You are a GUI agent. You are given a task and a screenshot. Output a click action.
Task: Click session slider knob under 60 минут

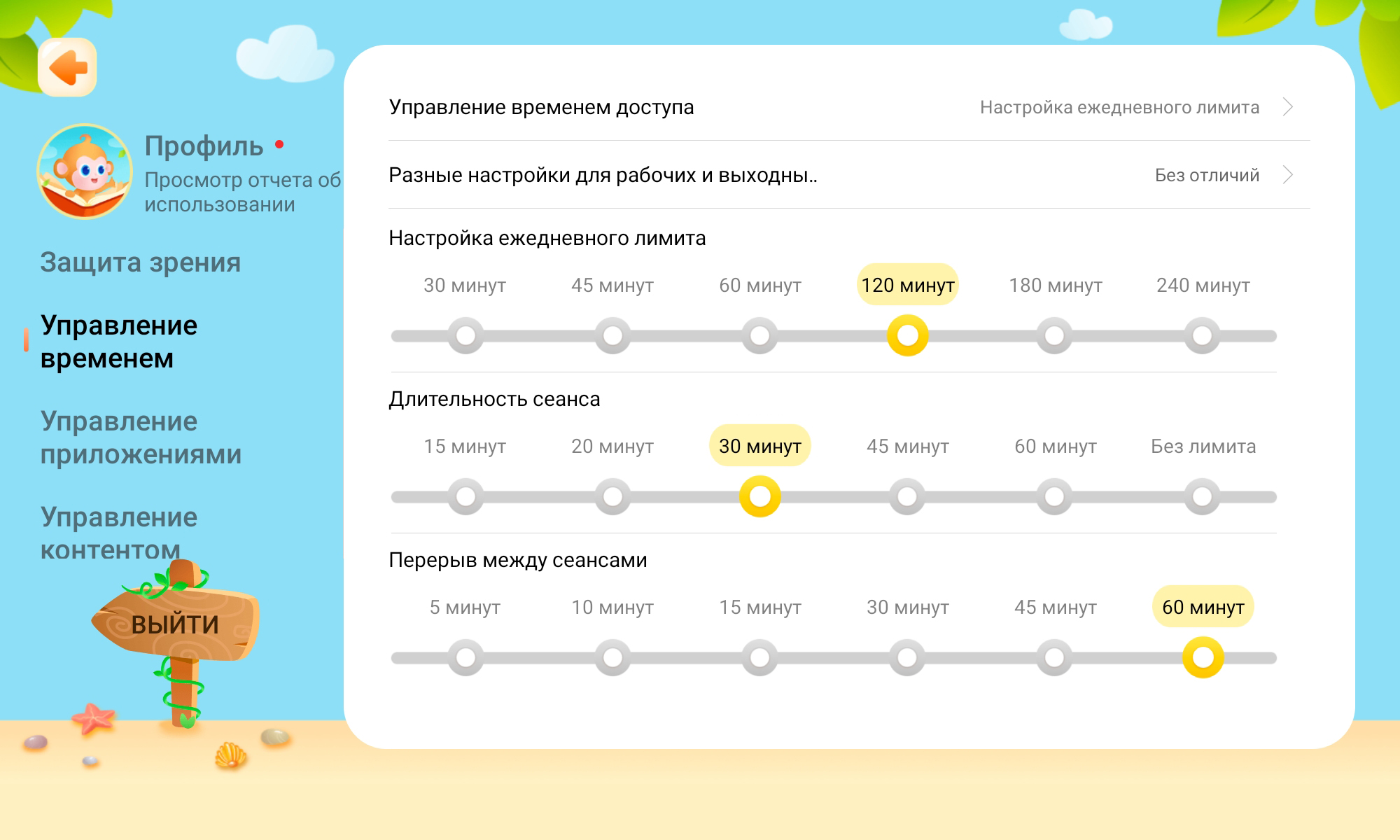(1055, 497)
